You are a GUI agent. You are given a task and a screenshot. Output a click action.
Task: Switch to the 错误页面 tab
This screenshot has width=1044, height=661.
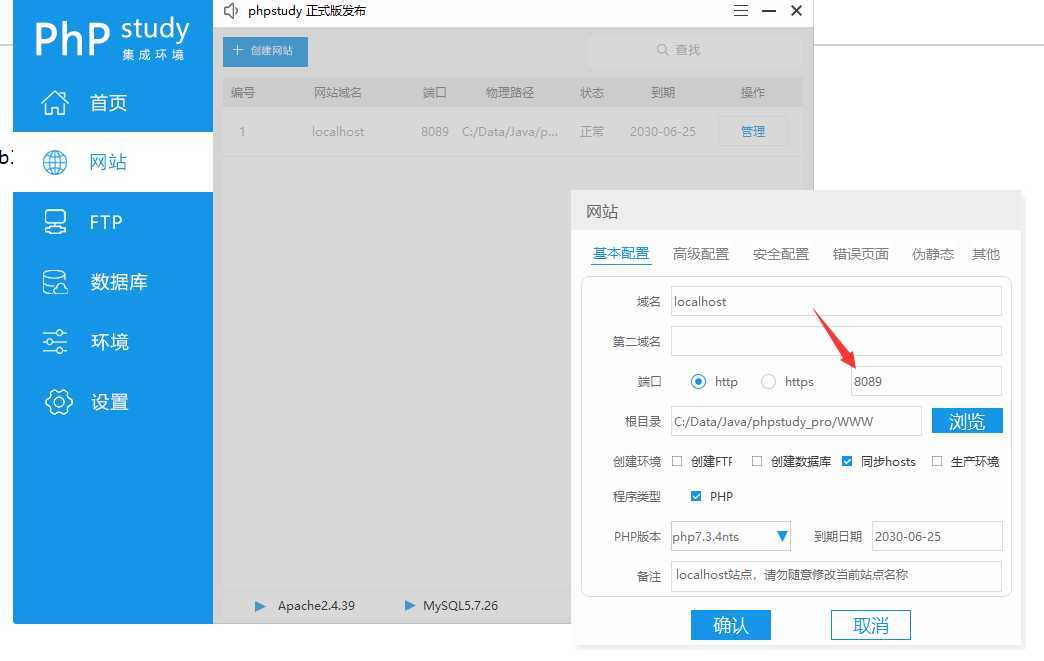(x=860, y=254)
